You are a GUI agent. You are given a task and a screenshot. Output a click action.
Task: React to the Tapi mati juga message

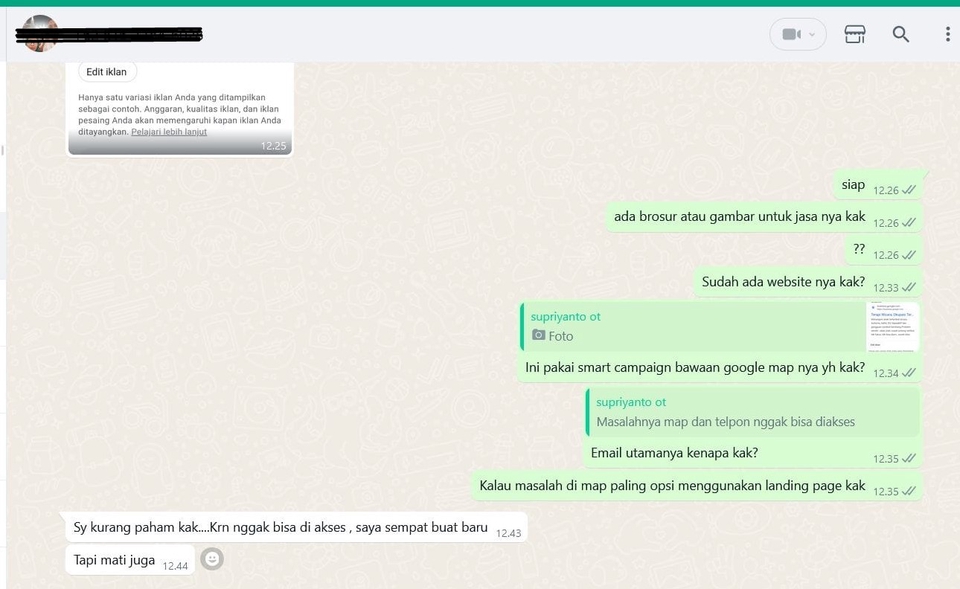click(x=212, y=559)
